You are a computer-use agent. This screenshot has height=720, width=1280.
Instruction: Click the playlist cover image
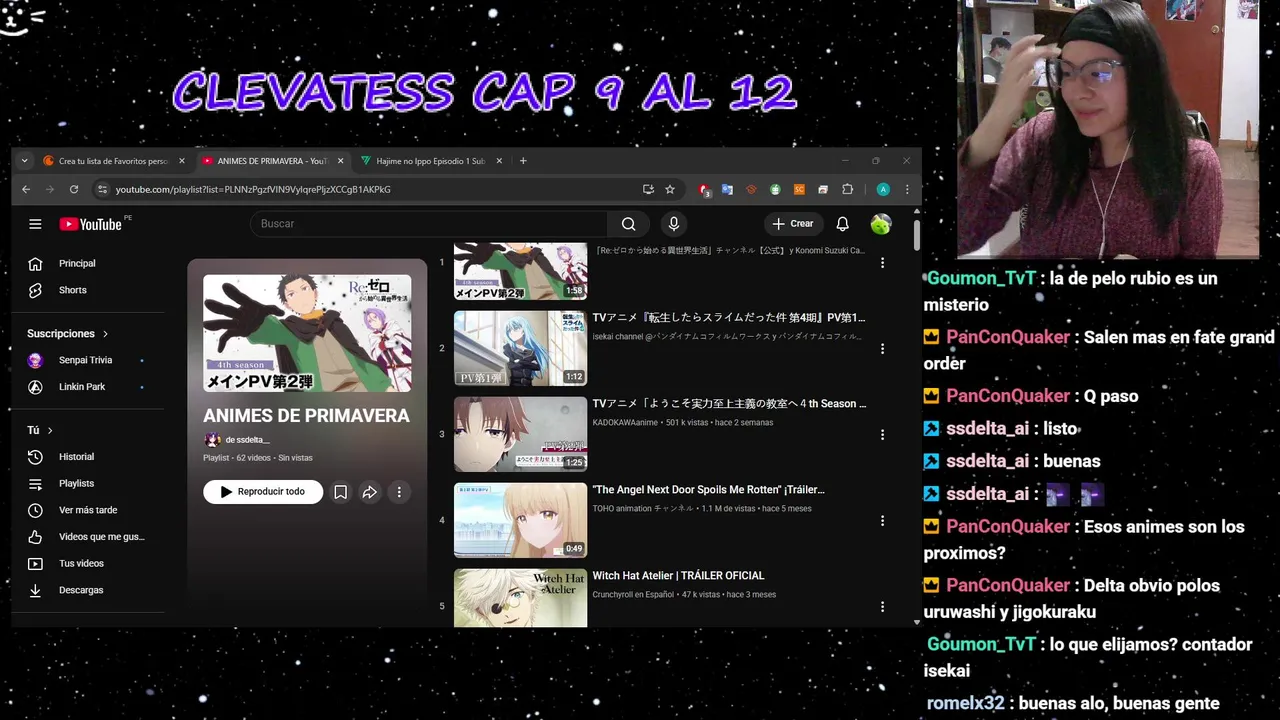307,333
